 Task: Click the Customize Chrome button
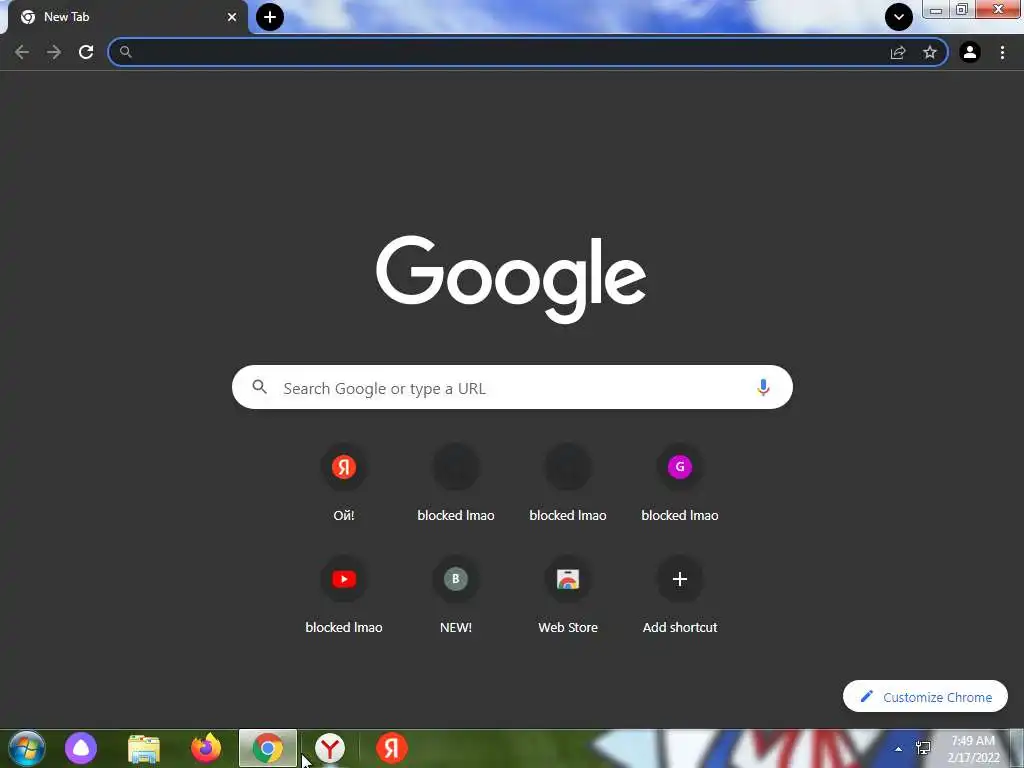click(925, 697)
